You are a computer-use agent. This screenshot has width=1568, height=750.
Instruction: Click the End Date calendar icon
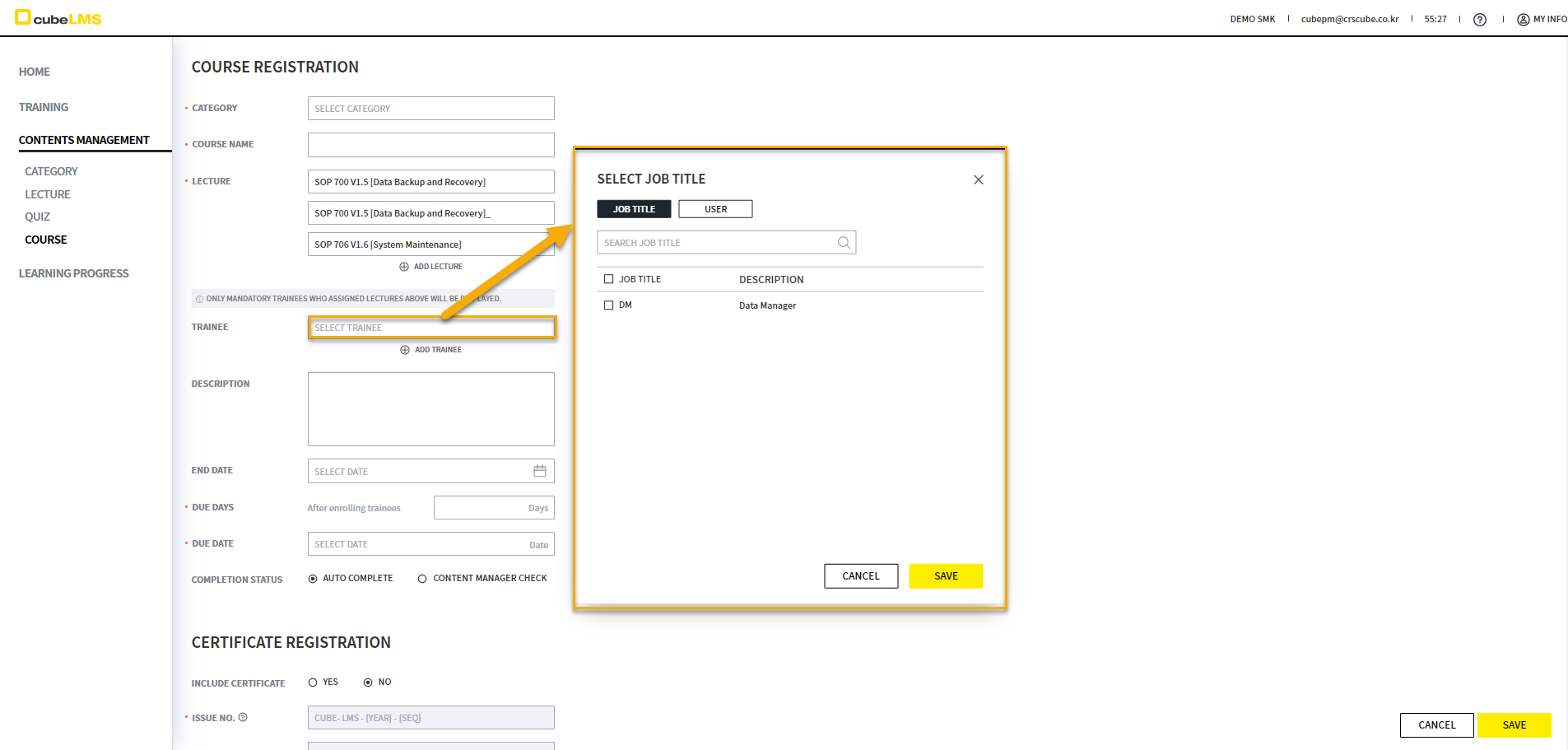coord(540,471)
